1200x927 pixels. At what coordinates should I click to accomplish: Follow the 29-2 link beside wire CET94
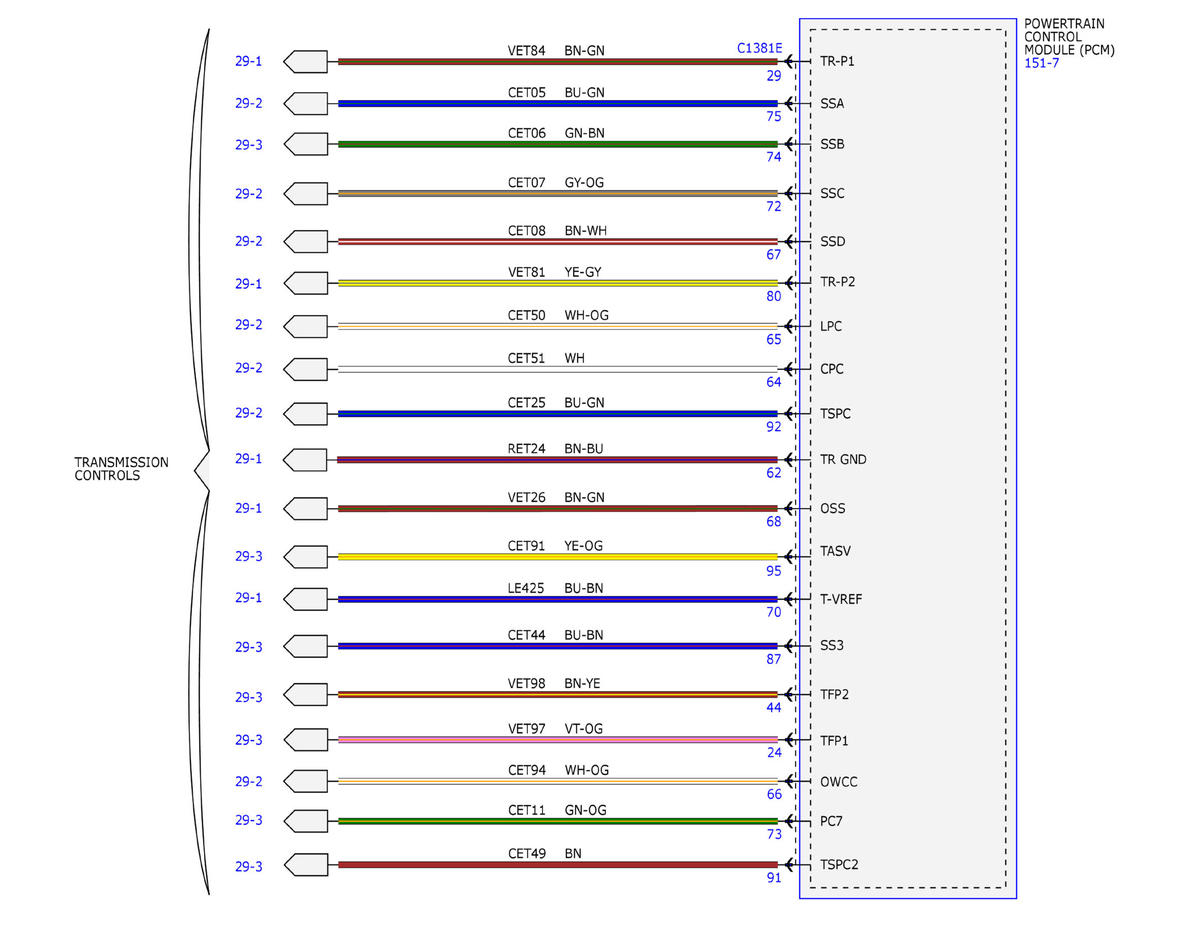click(249, 781)
